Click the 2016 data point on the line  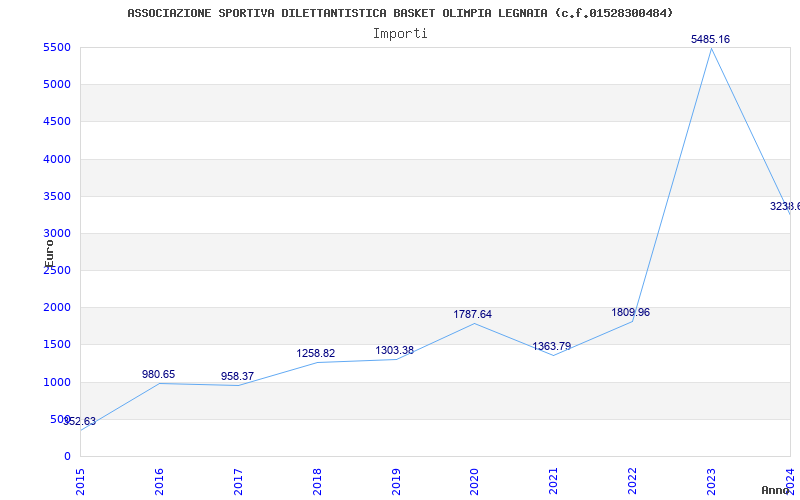[159, 383]
